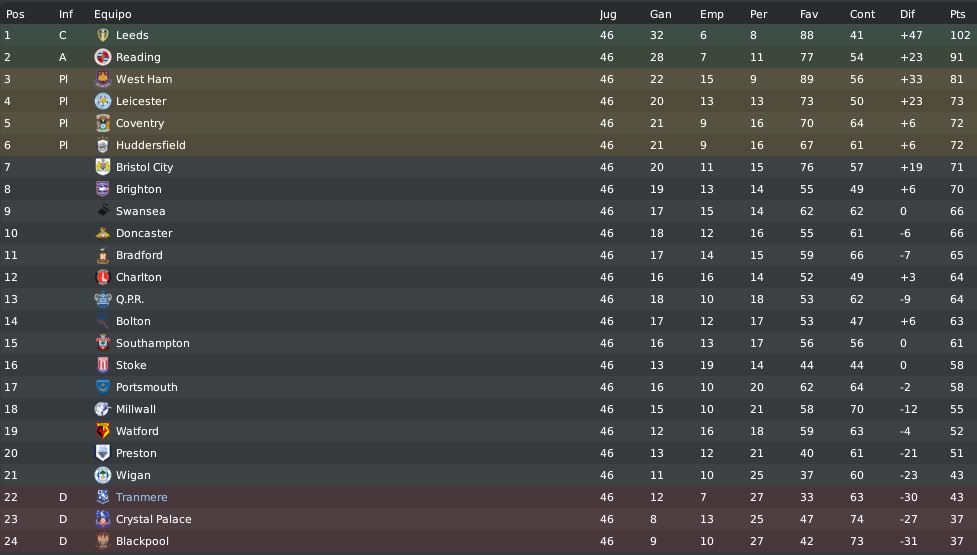
Task: Click the Reading club badge
Action: click(103, 57)
